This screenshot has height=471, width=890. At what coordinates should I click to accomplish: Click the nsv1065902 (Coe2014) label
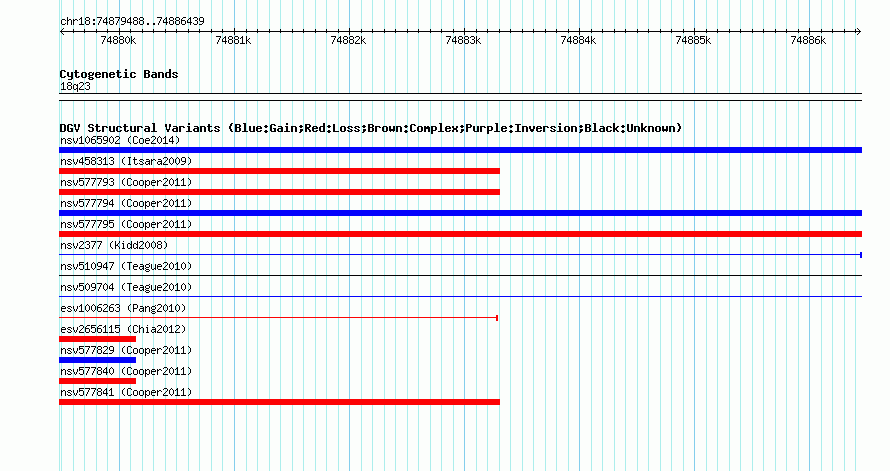[120, 140]
